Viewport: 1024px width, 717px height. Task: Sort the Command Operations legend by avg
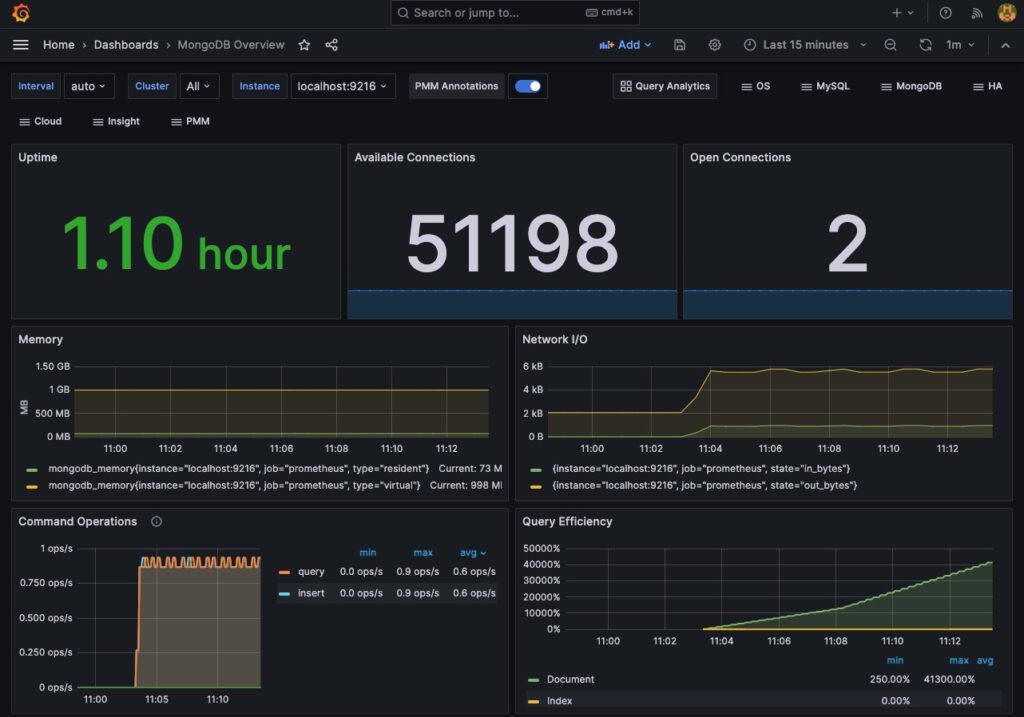[x=473, y=552]
